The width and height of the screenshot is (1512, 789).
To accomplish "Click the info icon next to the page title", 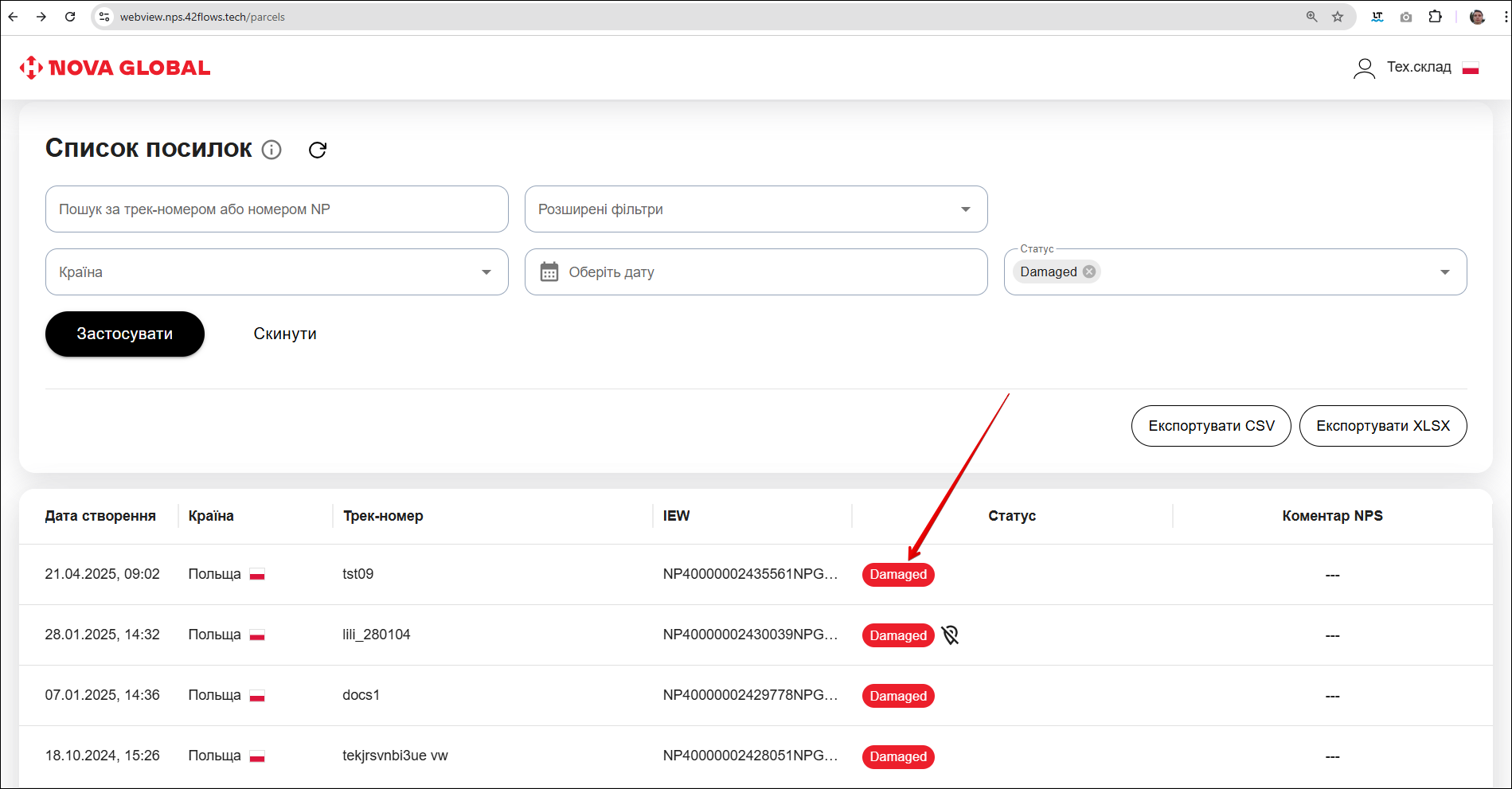I will pyautogui.click(x=272, y=150).
